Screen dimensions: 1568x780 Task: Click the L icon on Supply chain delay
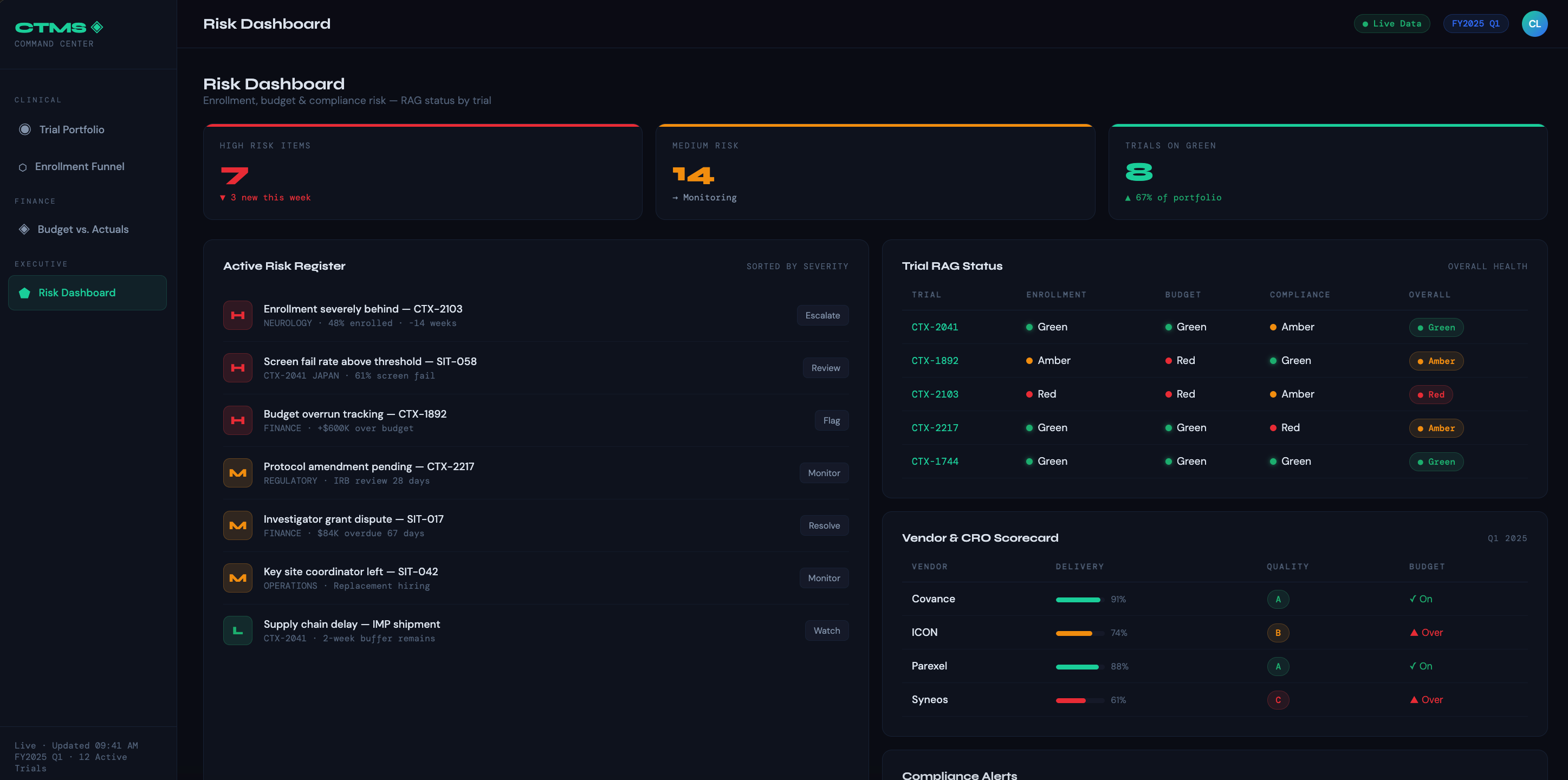point(237,630)
